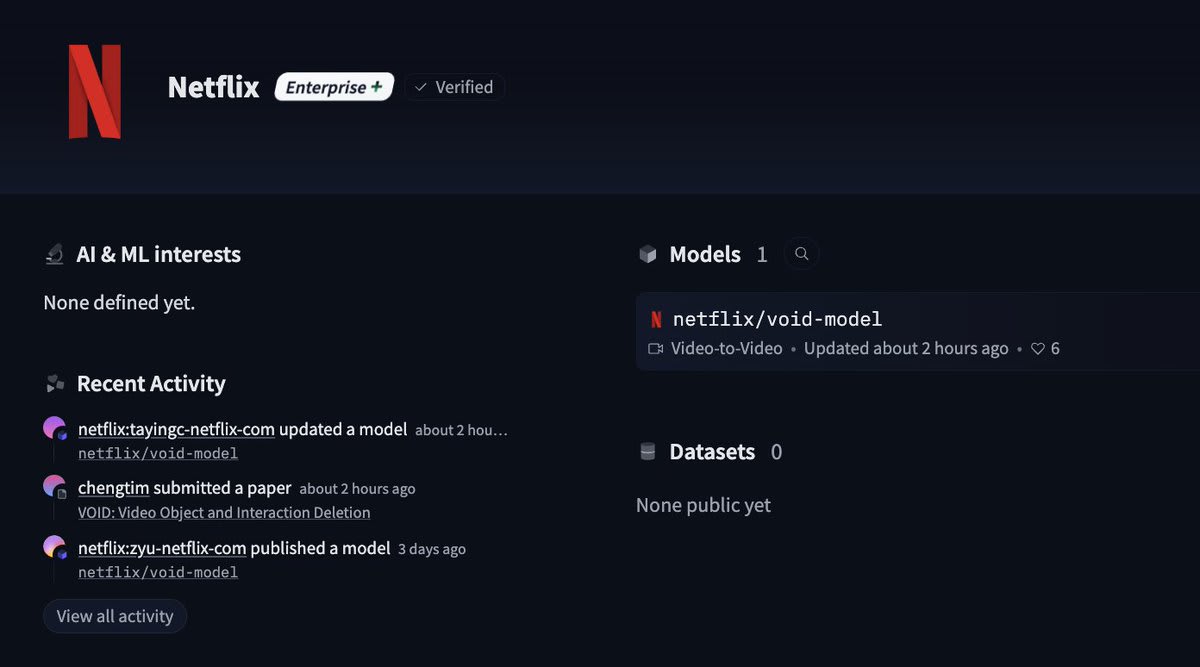
Task: Open the netflix/void-model model page
Action: pos(778,318)
